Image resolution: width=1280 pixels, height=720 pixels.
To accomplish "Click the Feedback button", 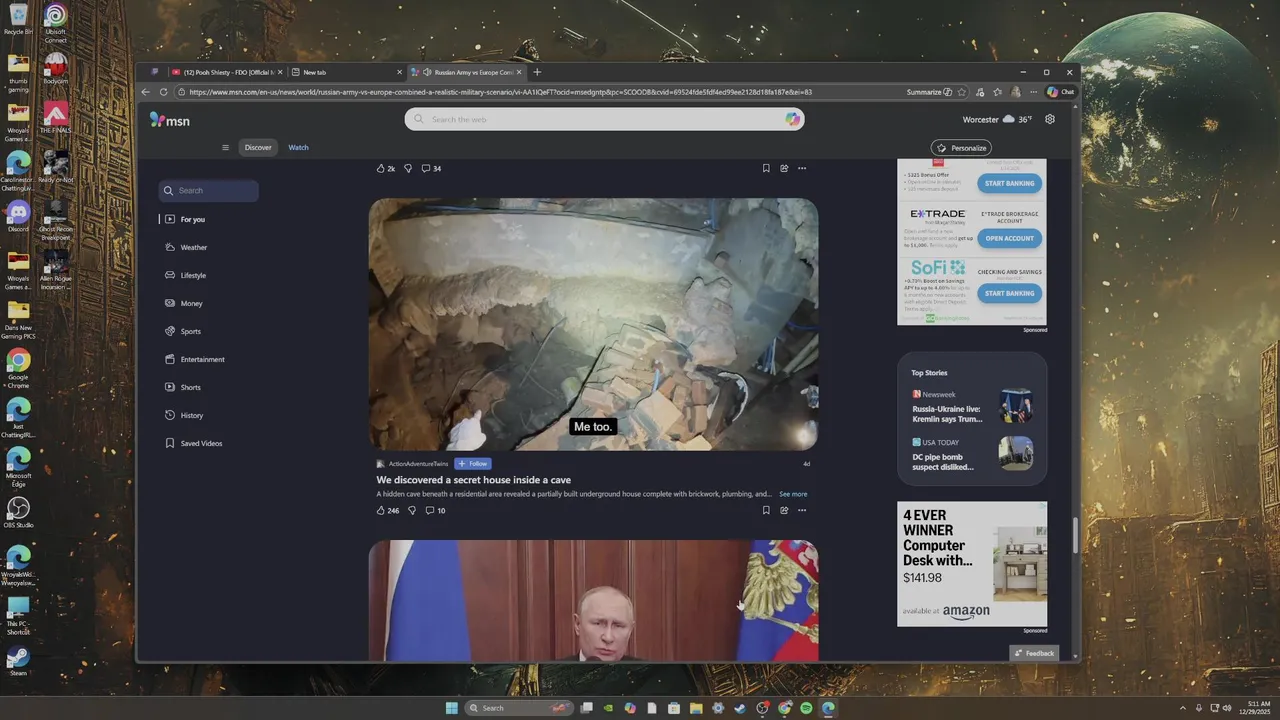I will tap(1034, 653).
